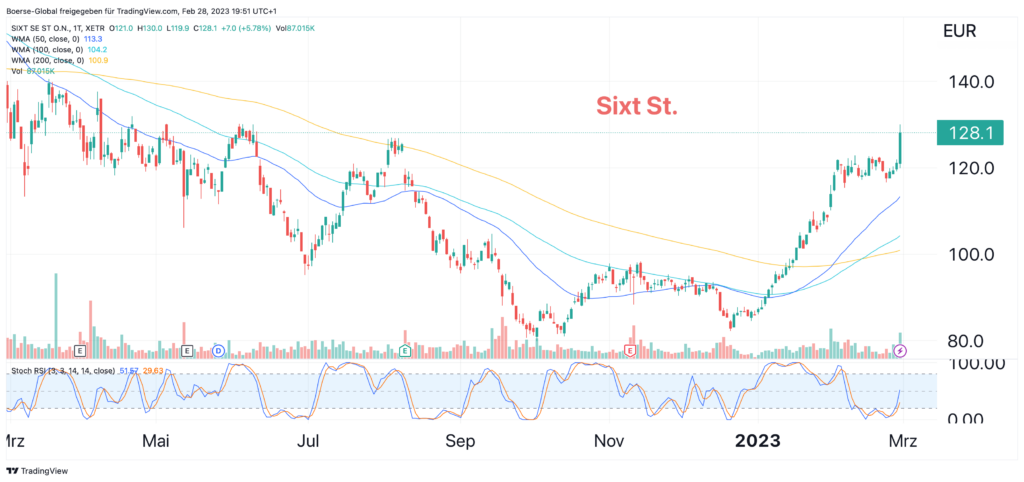
Task: Open the earnings E marker before May
Action: 187,350
